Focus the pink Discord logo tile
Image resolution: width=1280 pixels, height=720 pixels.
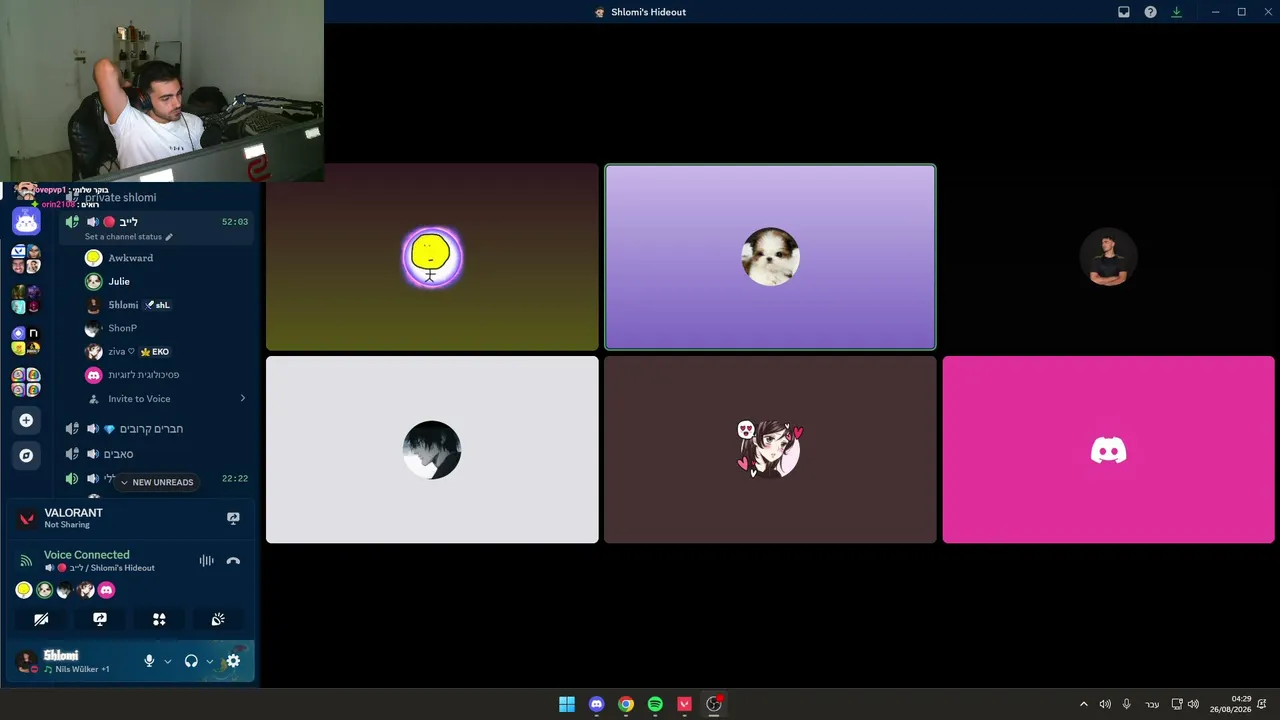pos(1108,450)
